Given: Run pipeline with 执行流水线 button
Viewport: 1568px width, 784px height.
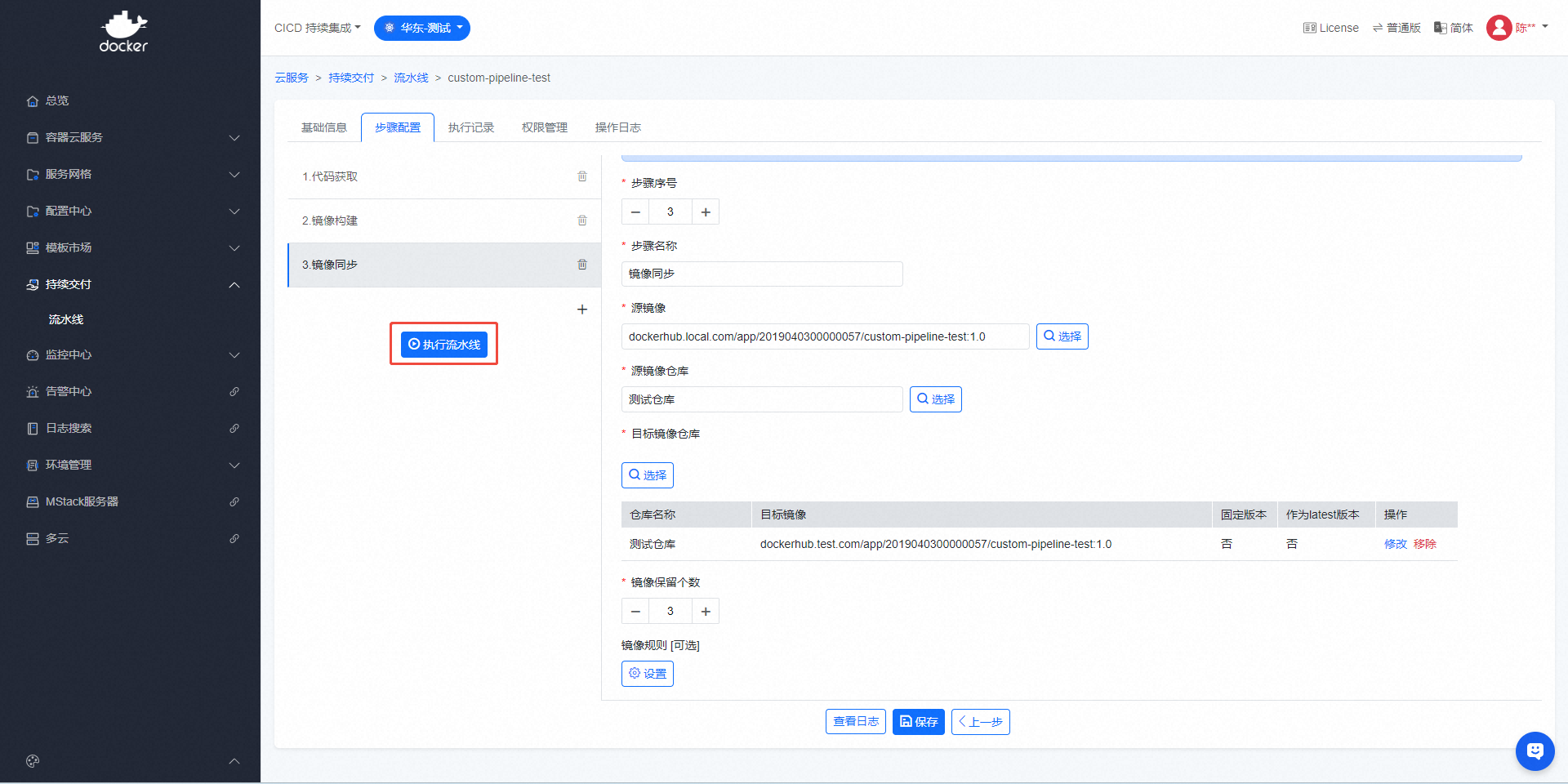Looking at the screenshot, I should click(443, 345).
